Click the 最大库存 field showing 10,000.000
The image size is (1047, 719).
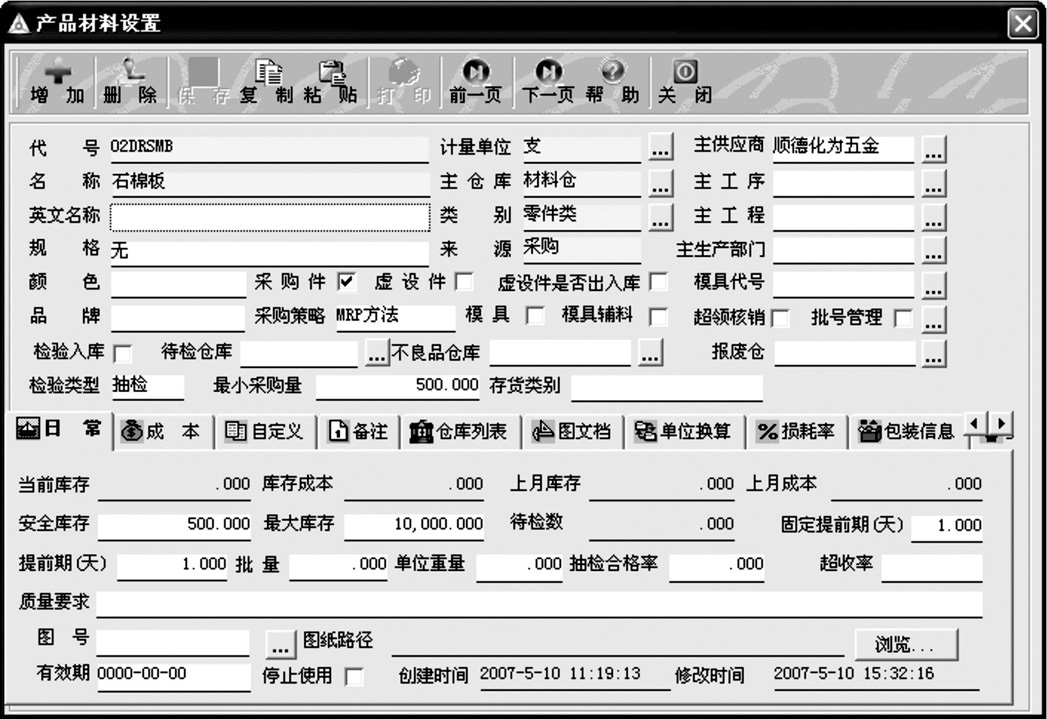click(x=414, y=525)
